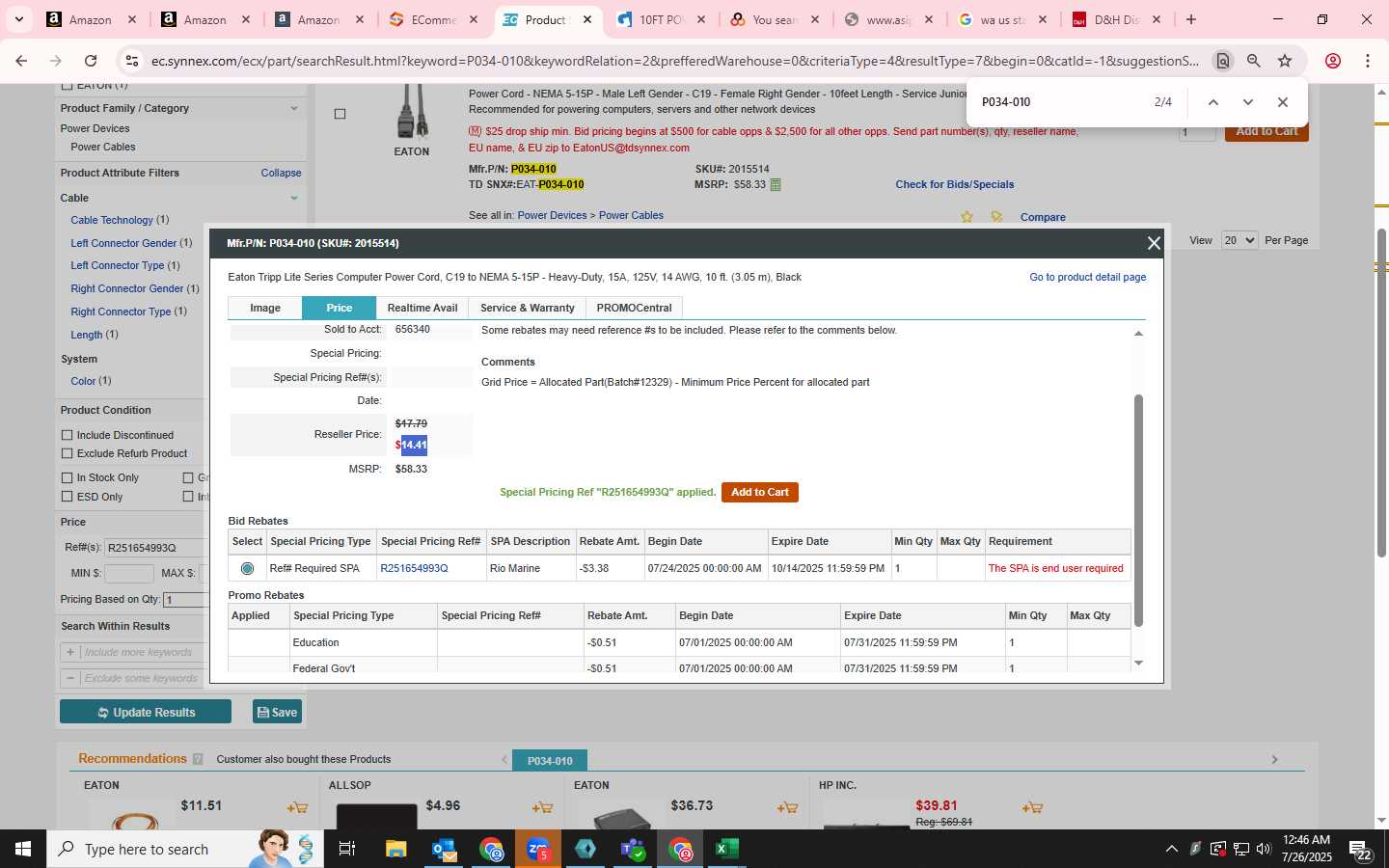The image size is (1389, 868).
Task: Check In Stock Only option
Action: coord(67,477)
